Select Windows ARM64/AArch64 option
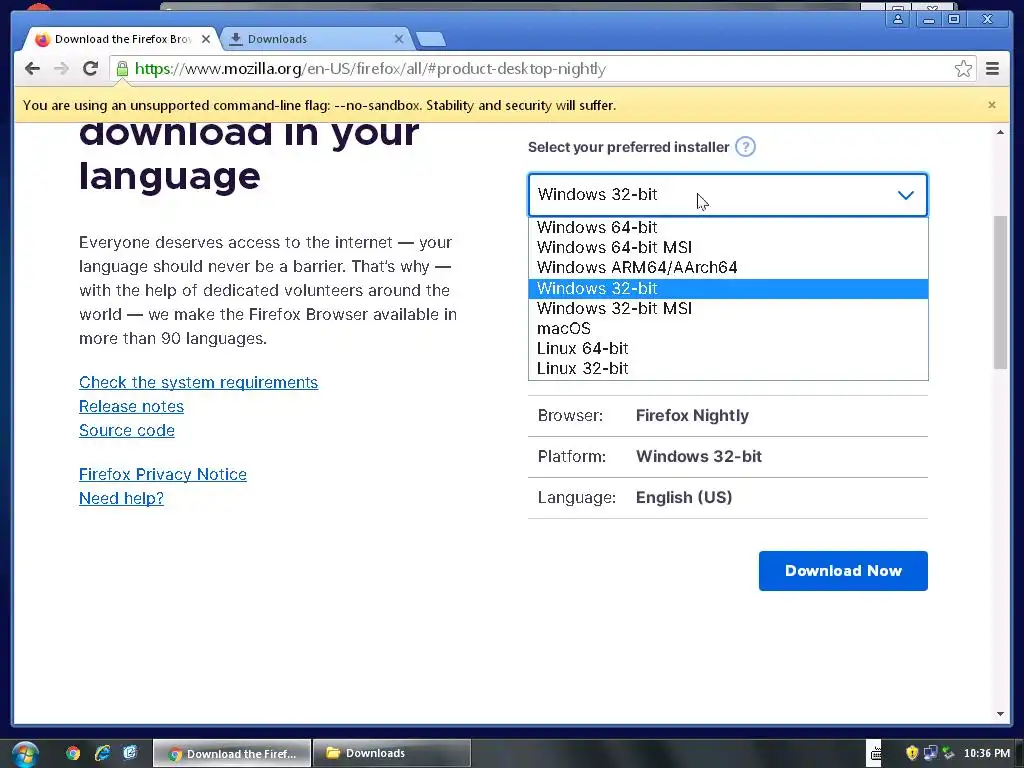This screenshot has width=1024, height=768. click(x=728, y=268)
